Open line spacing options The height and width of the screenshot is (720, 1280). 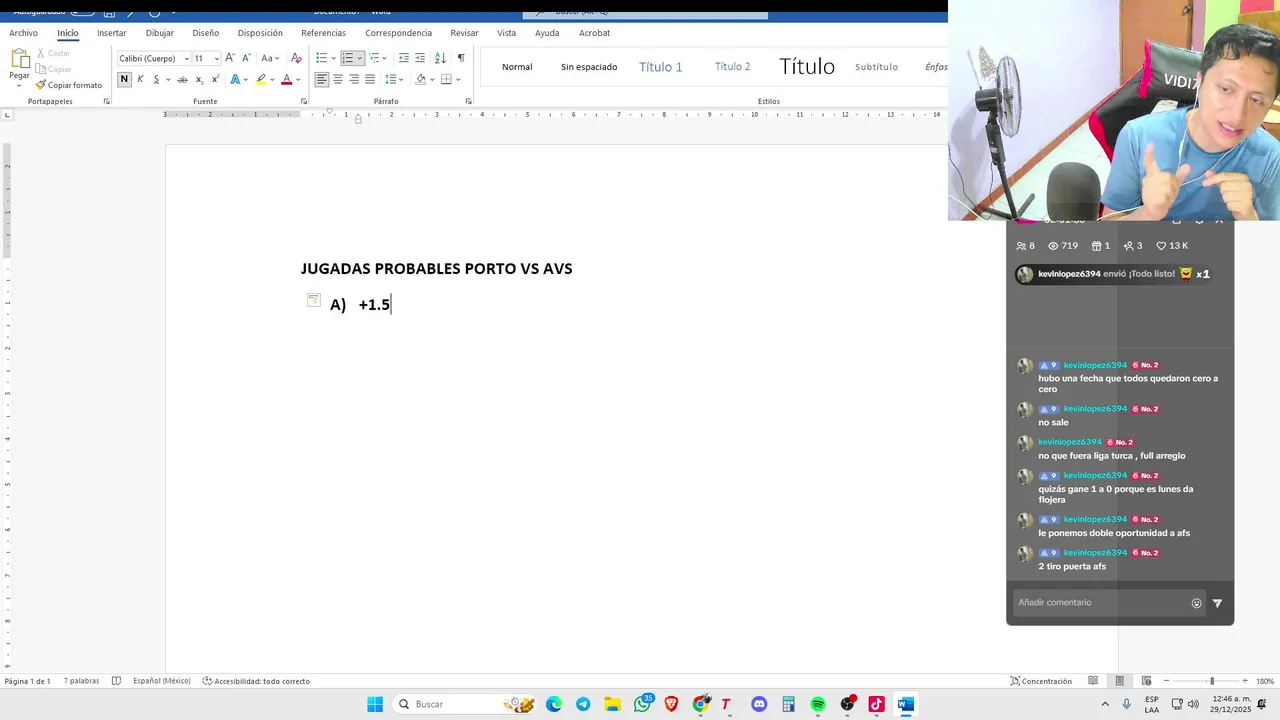(x=391, y=79)
